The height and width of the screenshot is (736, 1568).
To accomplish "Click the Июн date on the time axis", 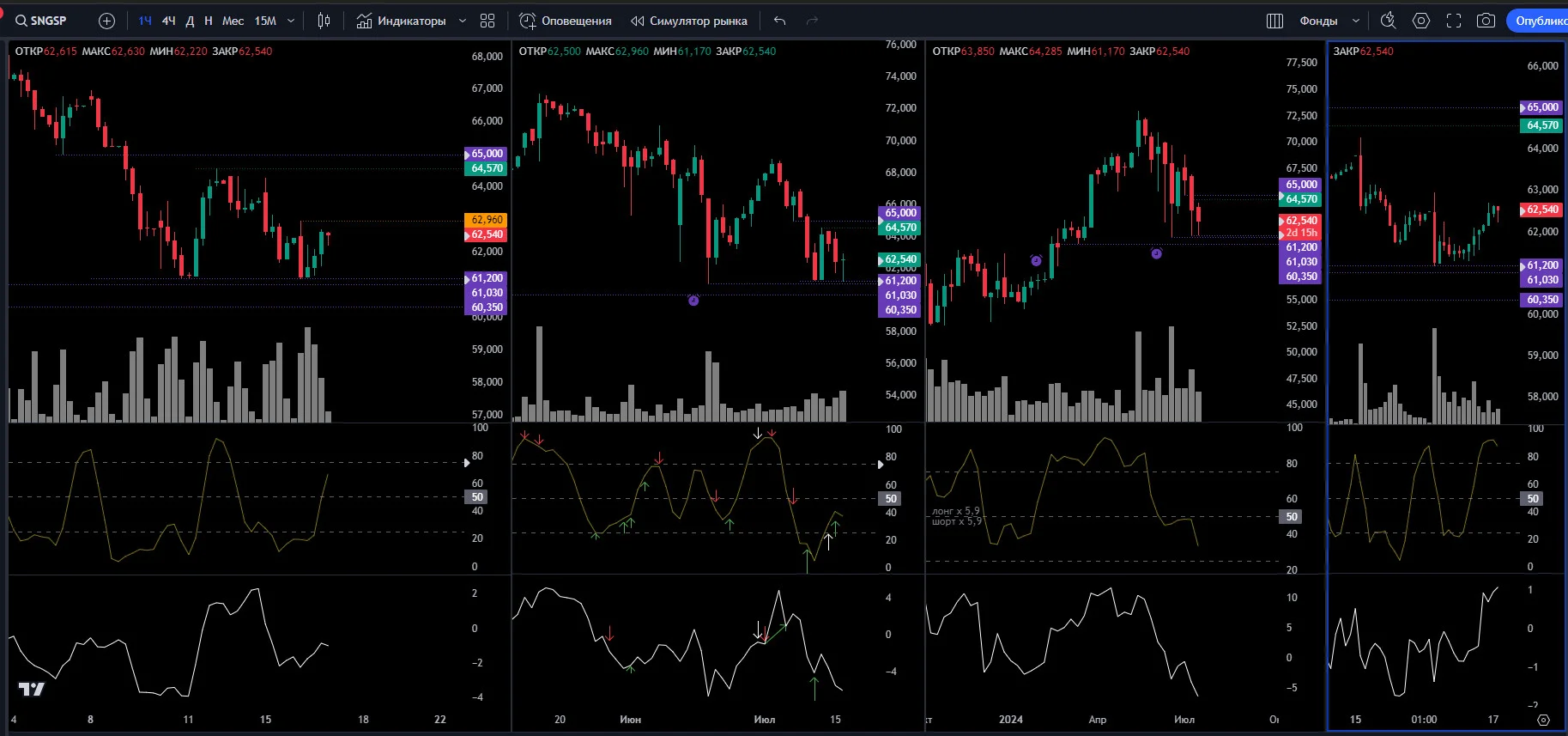I will (631, 720).
